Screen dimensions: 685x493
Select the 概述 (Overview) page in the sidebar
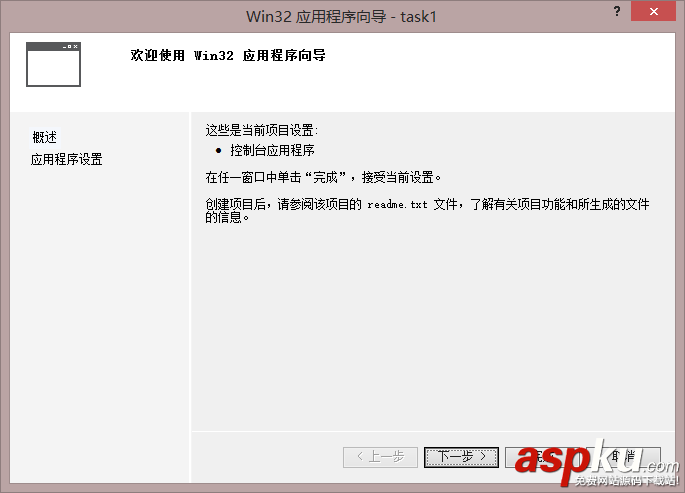click(x=45, y=138)
